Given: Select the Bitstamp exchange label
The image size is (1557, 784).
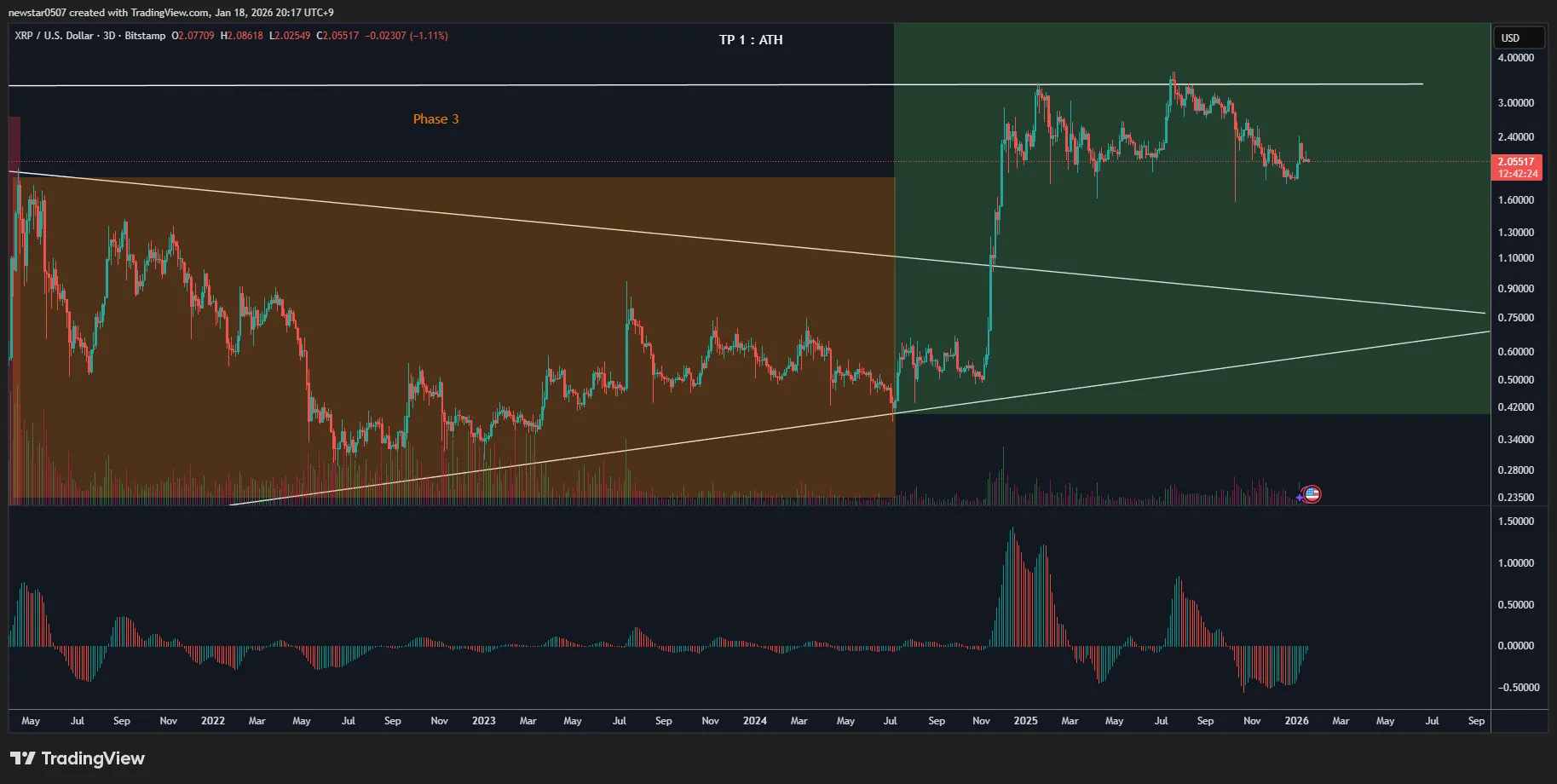Looking at the screenshot, I should pos(145,36).
